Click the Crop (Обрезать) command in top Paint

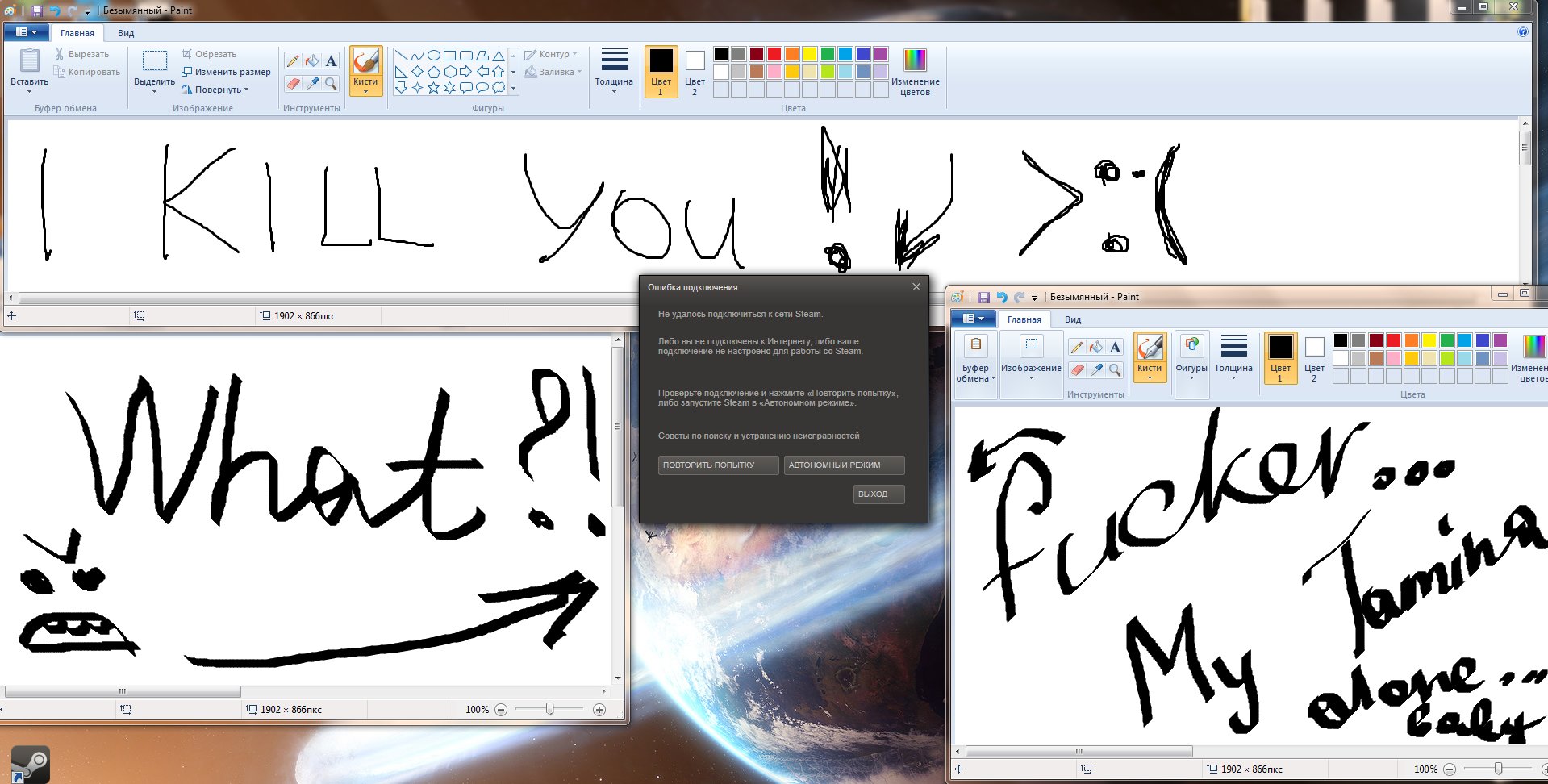pos(209,54)
